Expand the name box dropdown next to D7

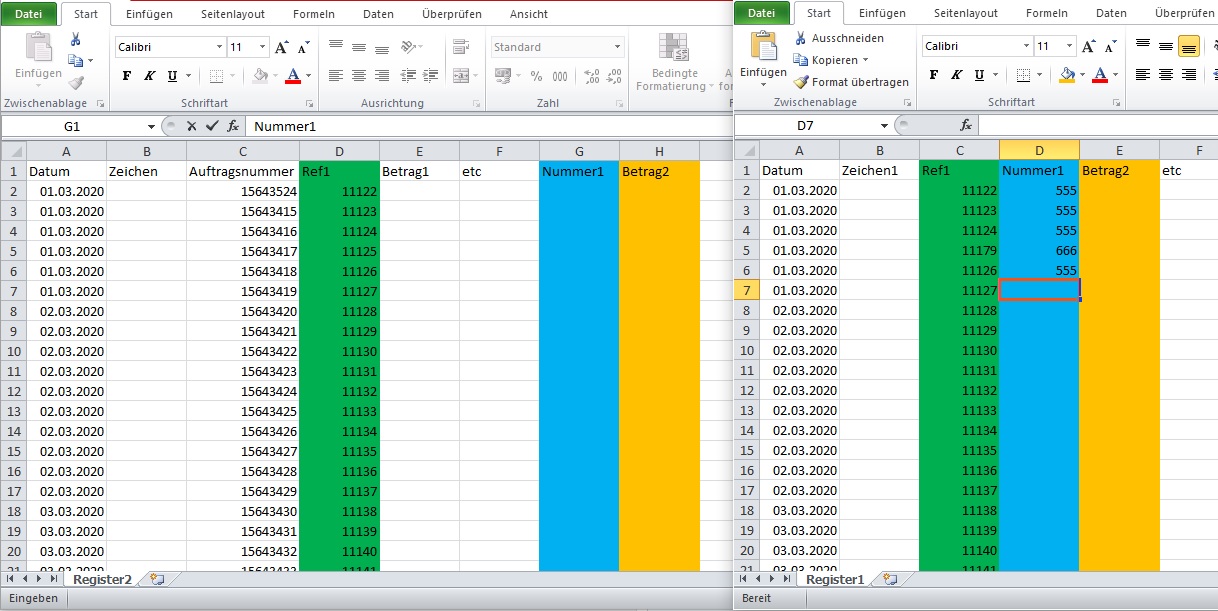[x=884, y=125]
